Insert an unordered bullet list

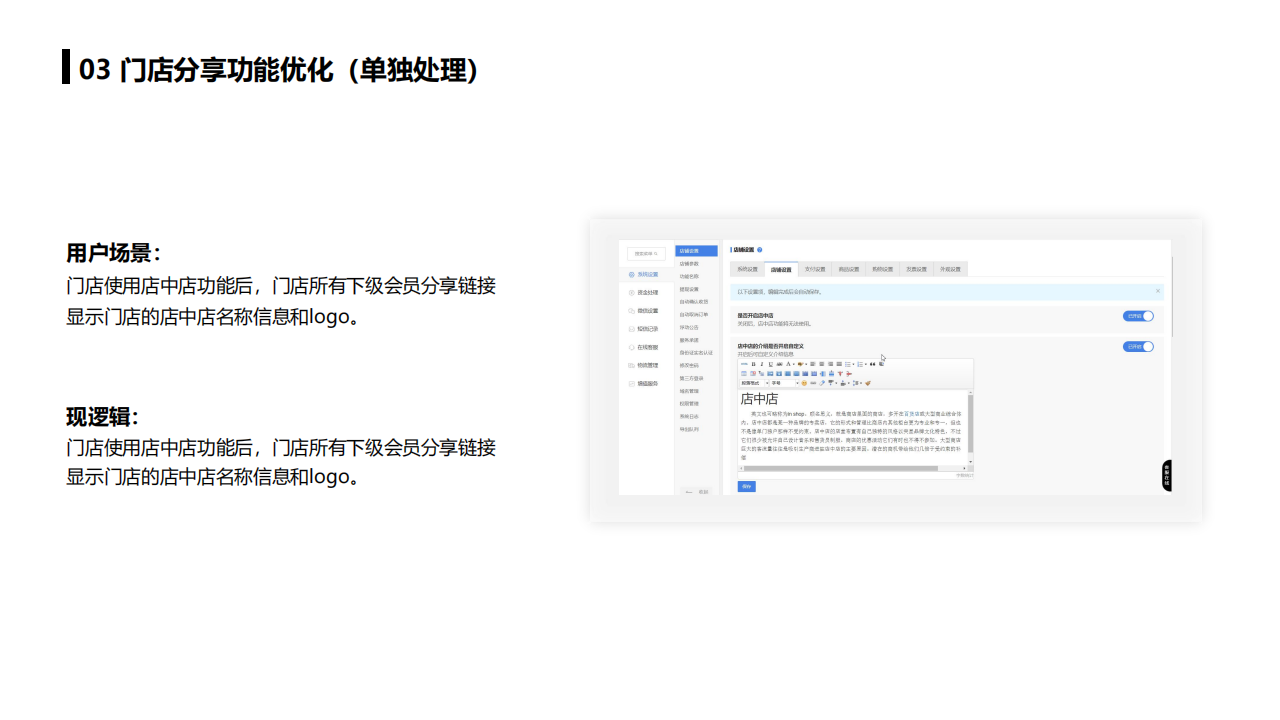[848, 364]
